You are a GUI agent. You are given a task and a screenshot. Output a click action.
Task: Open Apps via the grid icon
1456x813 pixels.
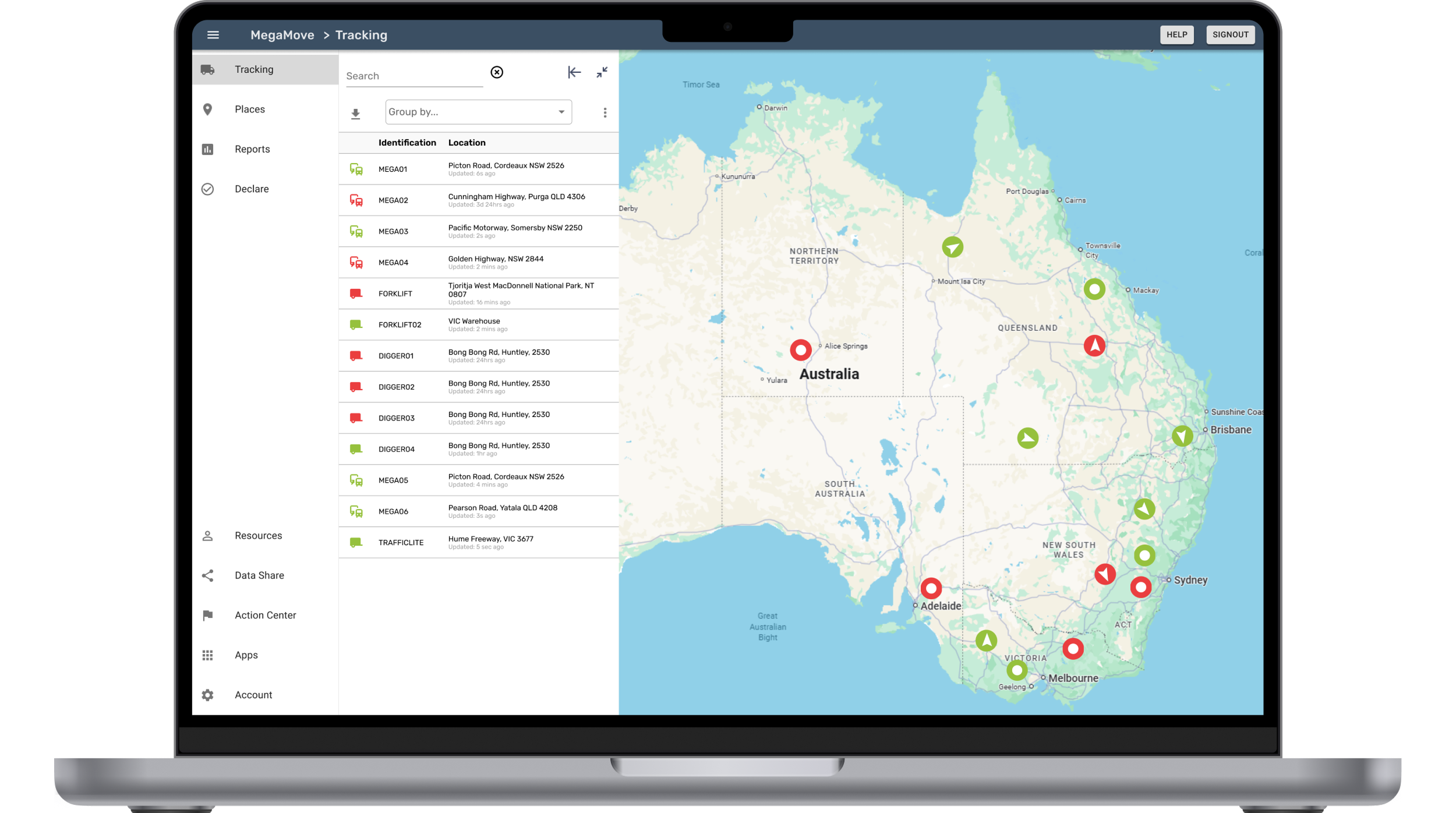click(207, 655)
